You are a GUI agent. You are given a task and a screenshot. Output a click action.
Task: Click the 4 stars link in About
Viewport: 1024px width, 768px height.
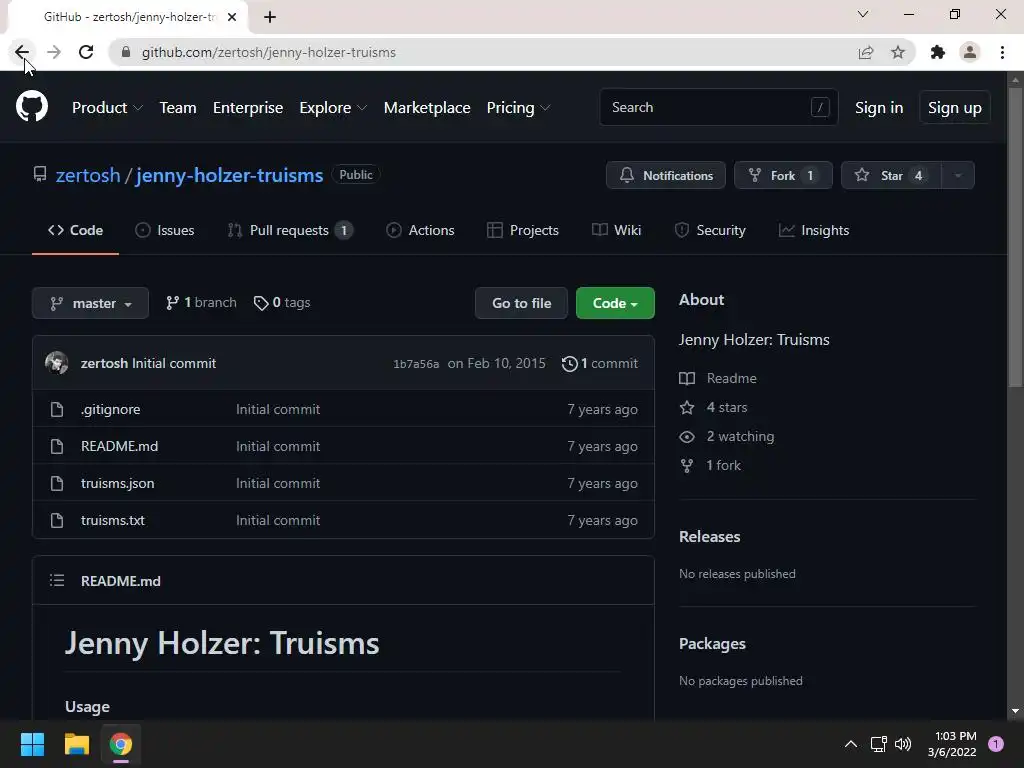[727, 408]
